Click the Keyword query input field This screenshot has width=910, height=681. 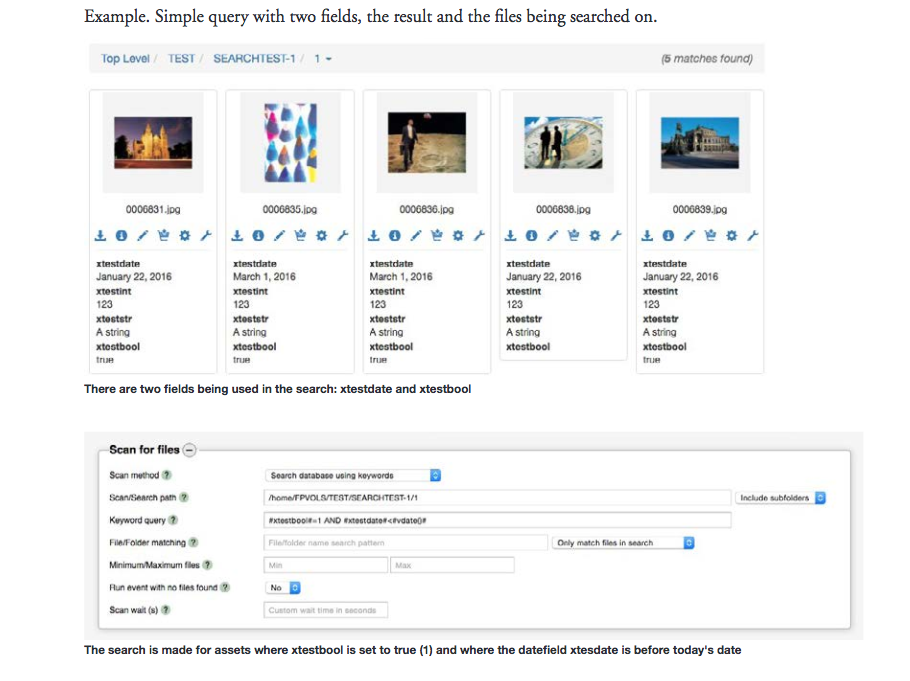pyautogui.click(x=497, y=520)
